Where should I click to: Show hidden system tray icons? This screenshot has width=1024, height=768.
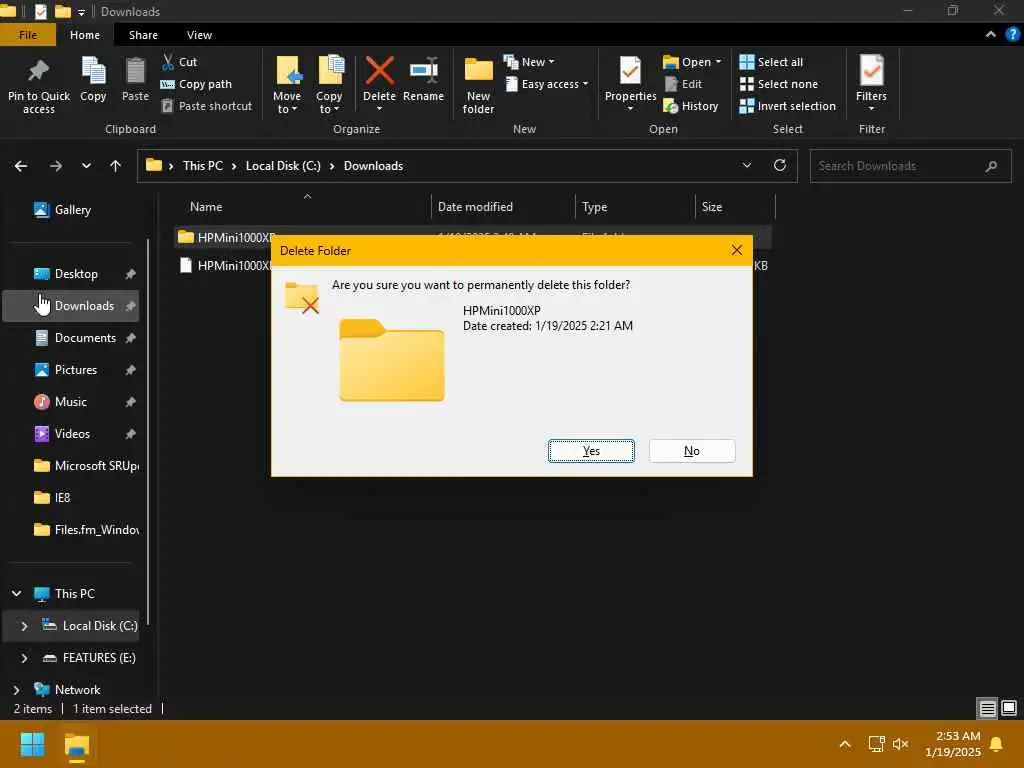coord(844,744)
